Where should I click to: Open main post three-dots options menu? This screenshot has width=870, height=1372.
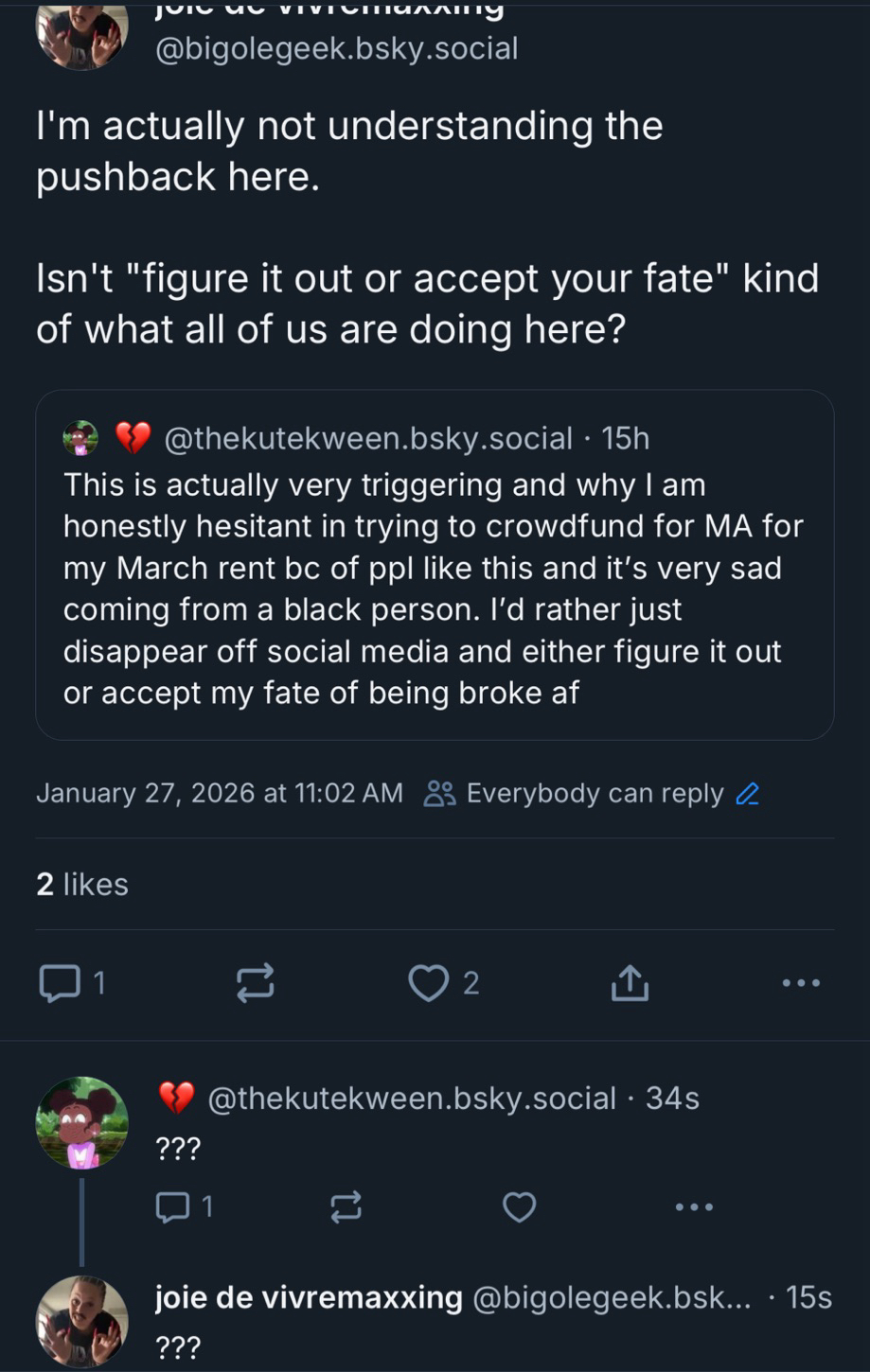pos(801,983)
